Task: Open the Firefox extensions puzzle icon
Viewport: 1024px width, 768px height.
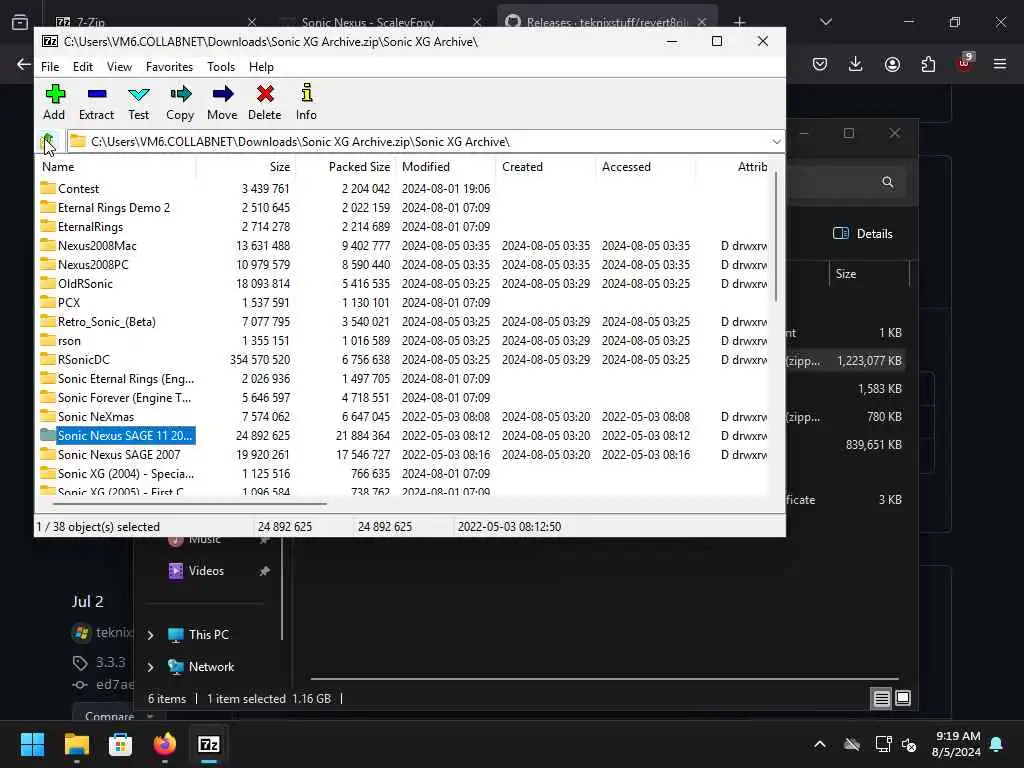Action: tap(928, 64)
